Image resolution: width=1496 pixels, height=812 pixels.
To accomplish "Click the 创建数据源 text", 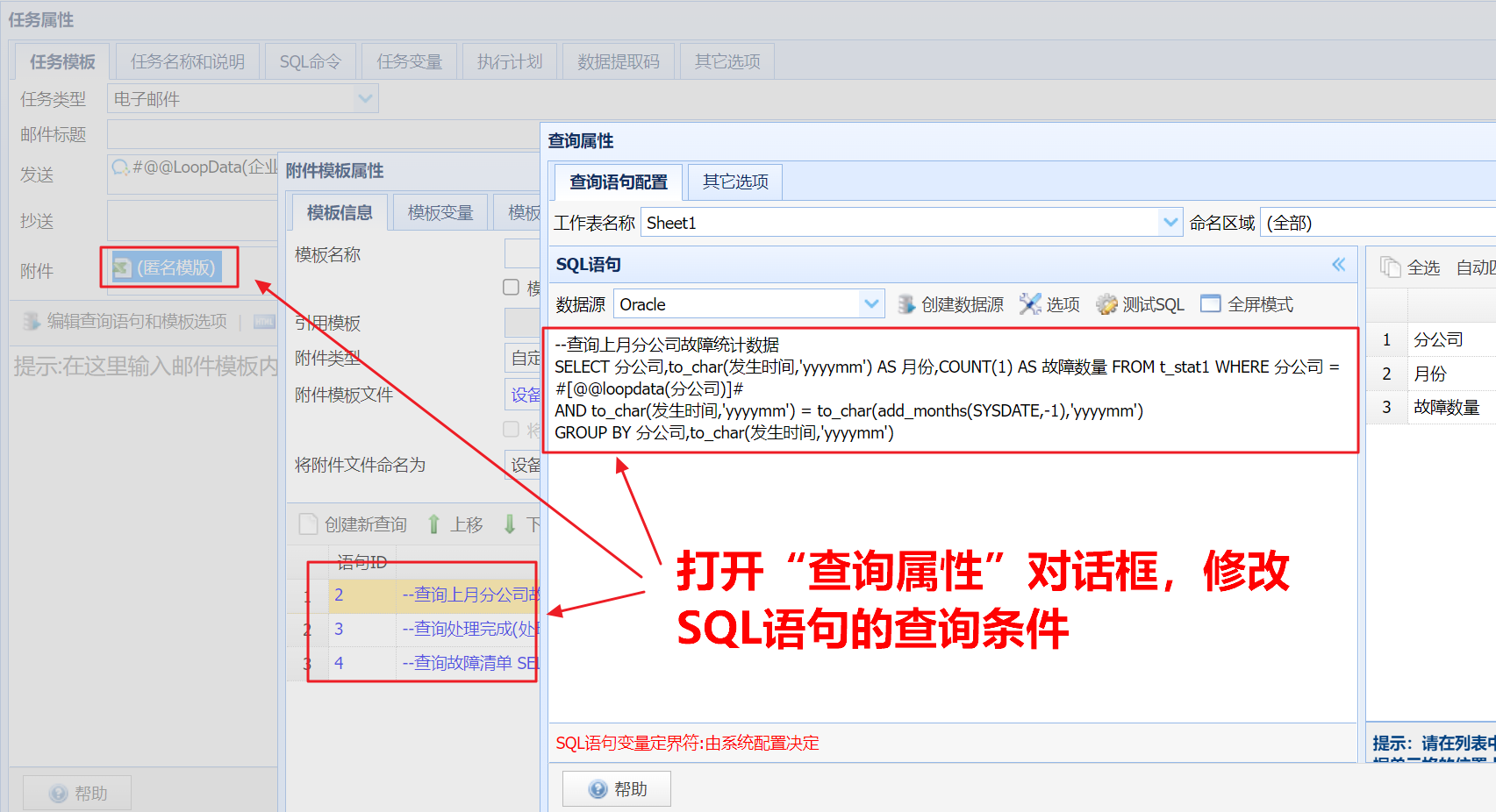I will coord(963,304).
